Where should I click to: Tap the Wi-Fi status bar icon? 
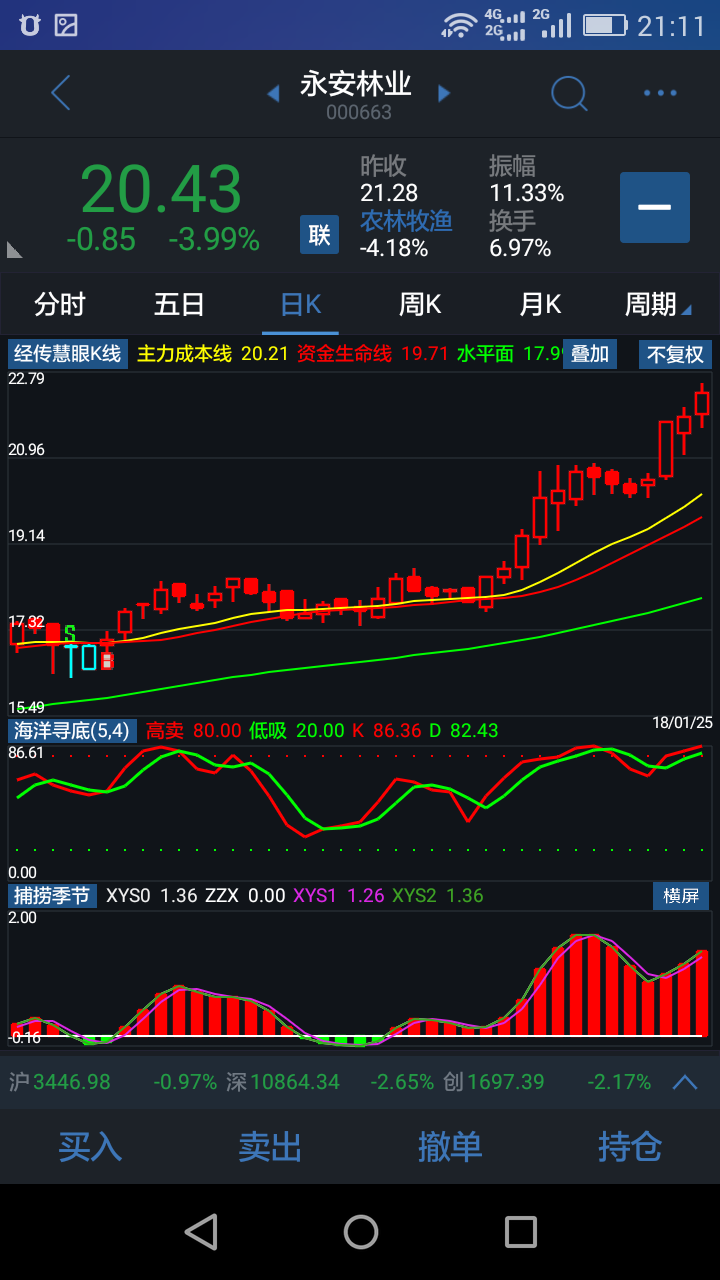tap(459, 25)
